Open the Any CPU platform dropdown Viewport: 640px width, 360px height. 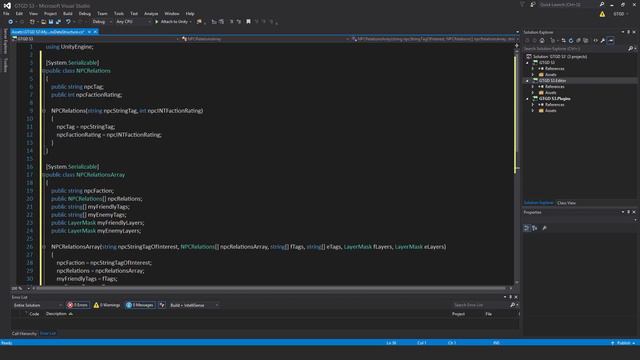(x=133, y=22)
